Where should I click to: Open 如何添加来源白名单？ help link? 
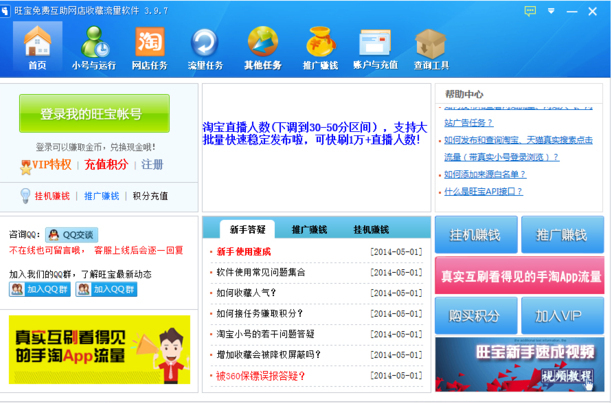tap(485, 174)
